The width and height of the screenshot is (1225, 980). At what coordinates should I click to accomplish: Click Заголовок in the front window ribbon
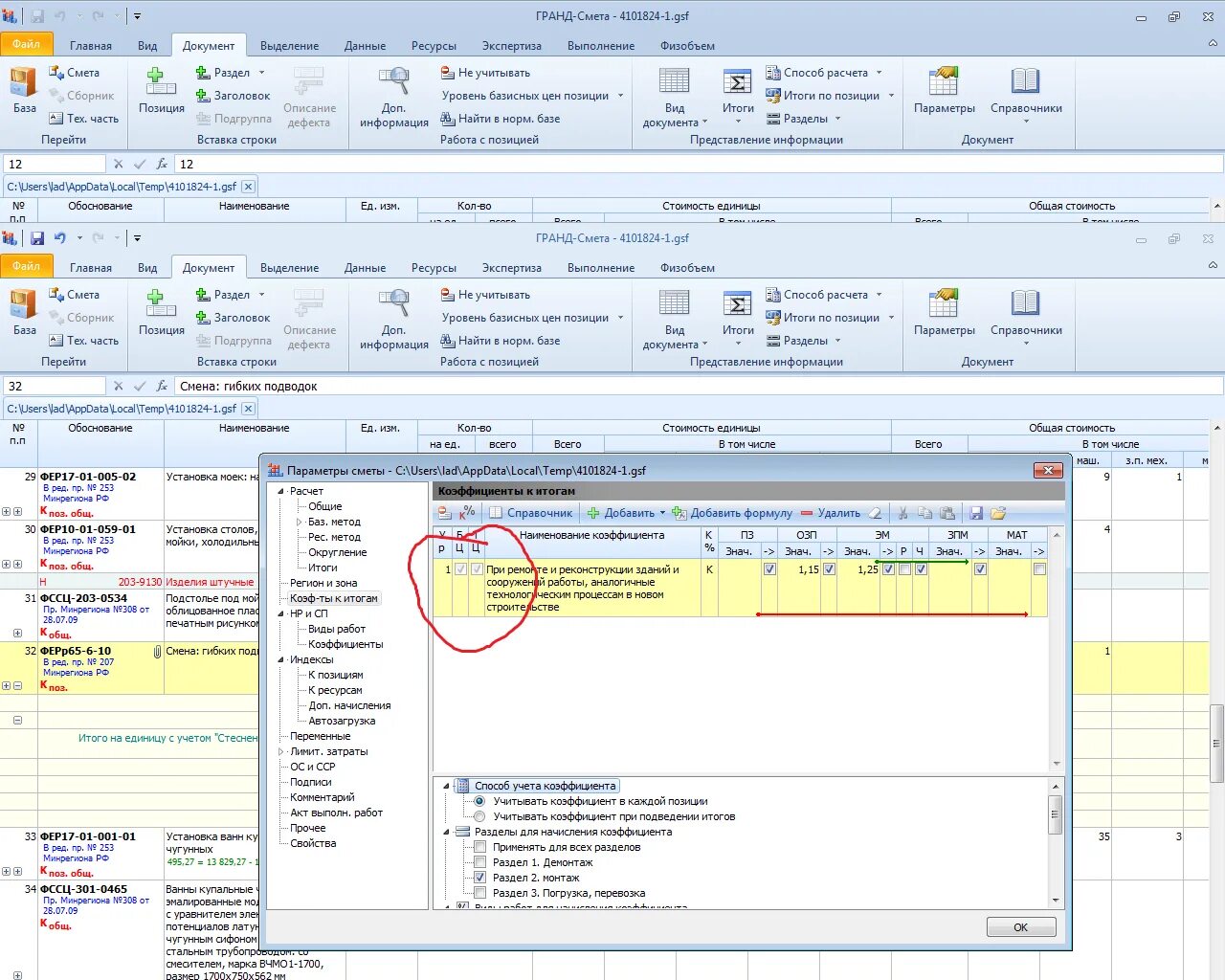click(233, 318)
